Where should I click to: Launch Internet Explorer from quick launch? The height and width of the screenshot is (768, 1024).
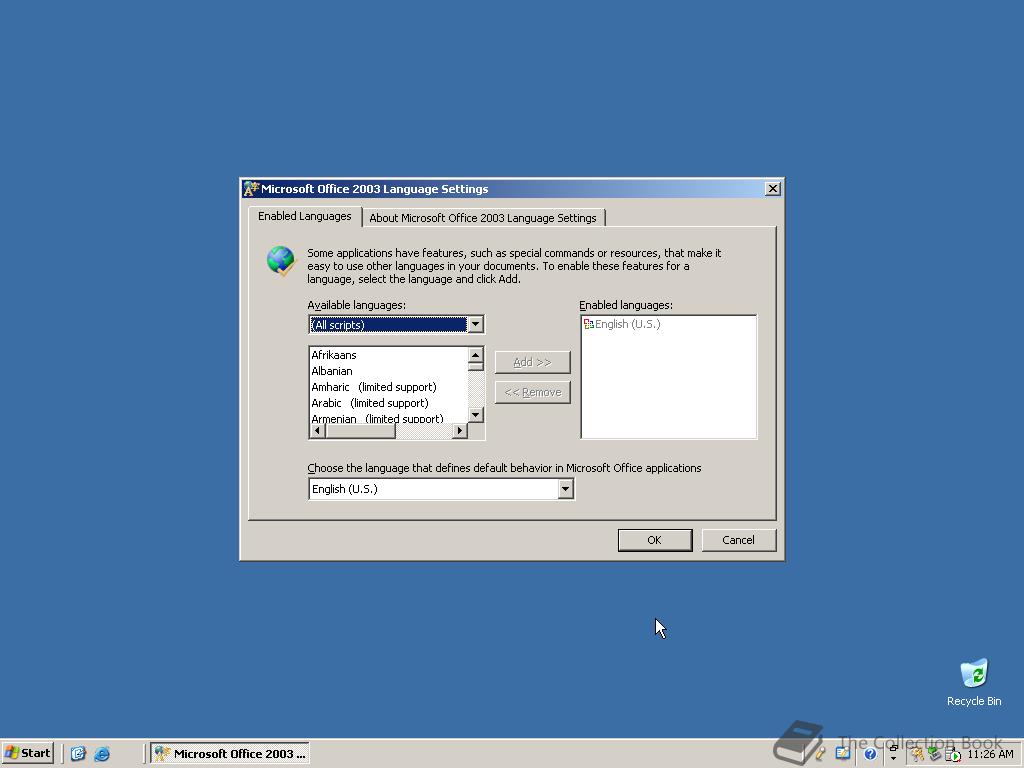tap(102, 754)
